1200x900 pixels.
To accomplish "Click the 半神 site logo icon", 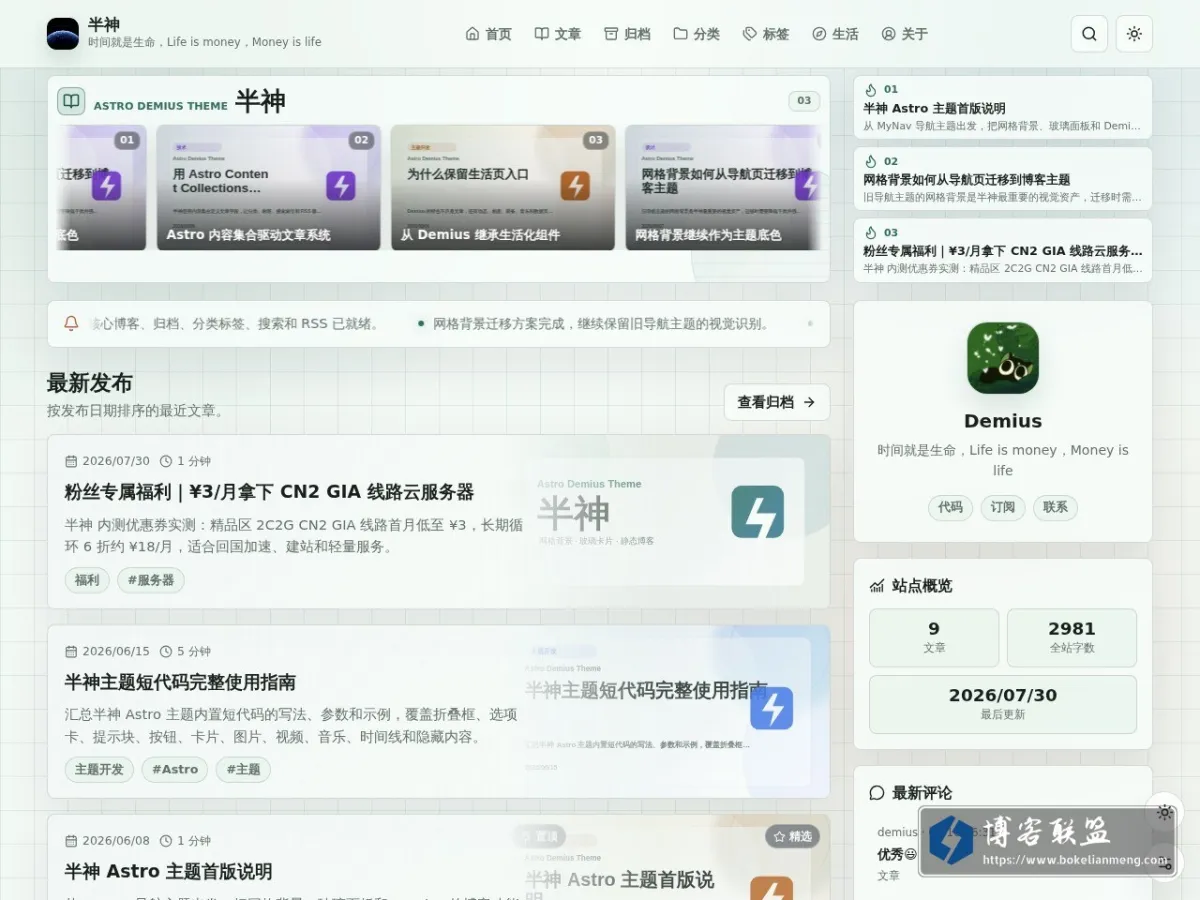I will coord(63,34).
